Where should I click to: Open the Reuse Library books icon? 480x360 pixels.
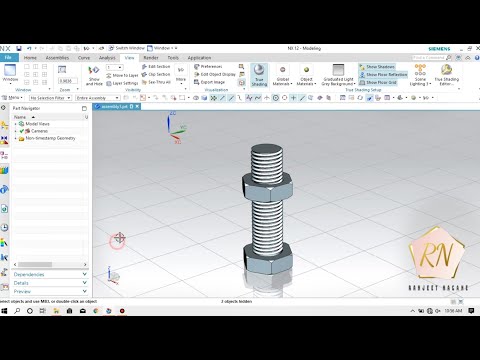tap(4, 171)
